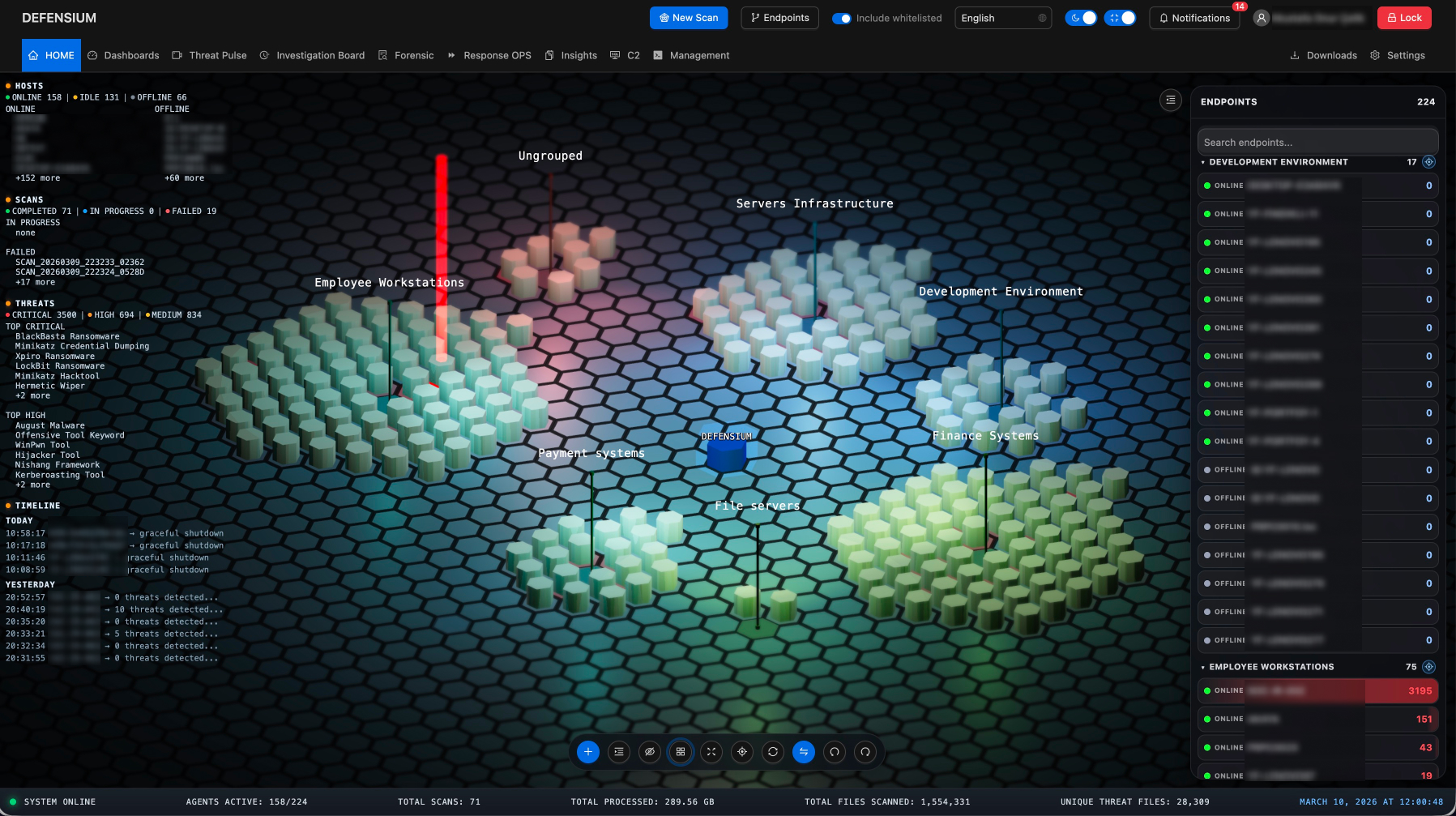Expand '+17 more' failed scans
Viewport: 1456px width, 816px height.
[35, 283]
